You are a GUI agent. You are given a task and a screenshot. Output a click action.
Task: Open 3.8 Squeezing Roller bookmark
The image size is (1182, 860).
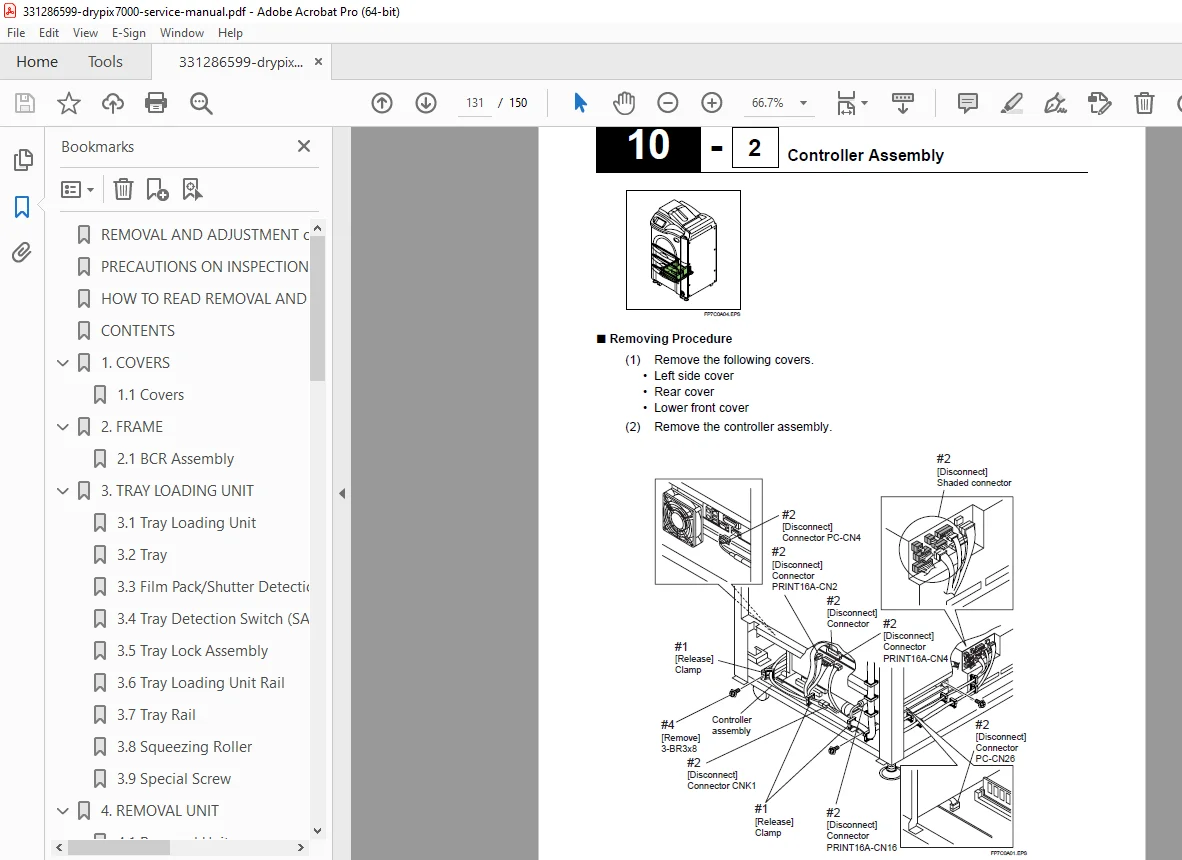tap(184, 747)
